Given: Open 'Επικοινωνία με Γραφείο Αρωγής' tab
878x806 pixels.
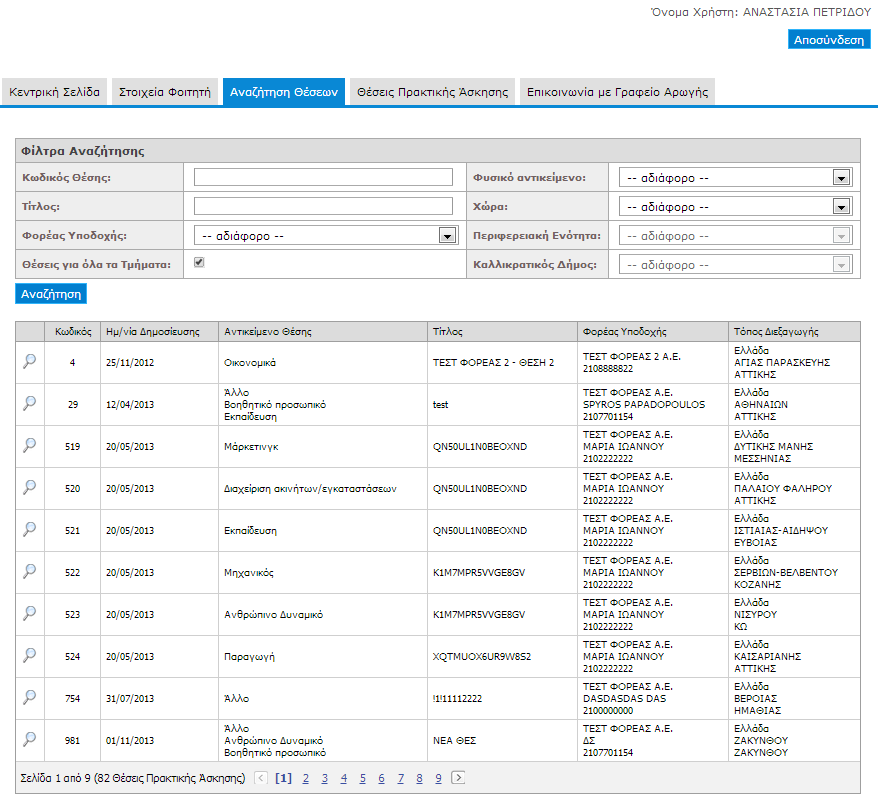Looking at the screenshot, I should point(617,92).
